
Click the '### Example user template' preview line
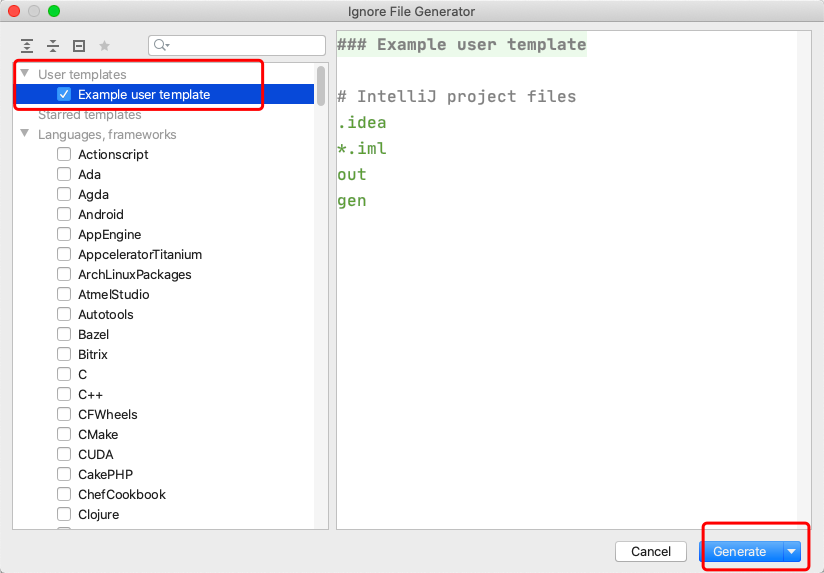point(461,45)
